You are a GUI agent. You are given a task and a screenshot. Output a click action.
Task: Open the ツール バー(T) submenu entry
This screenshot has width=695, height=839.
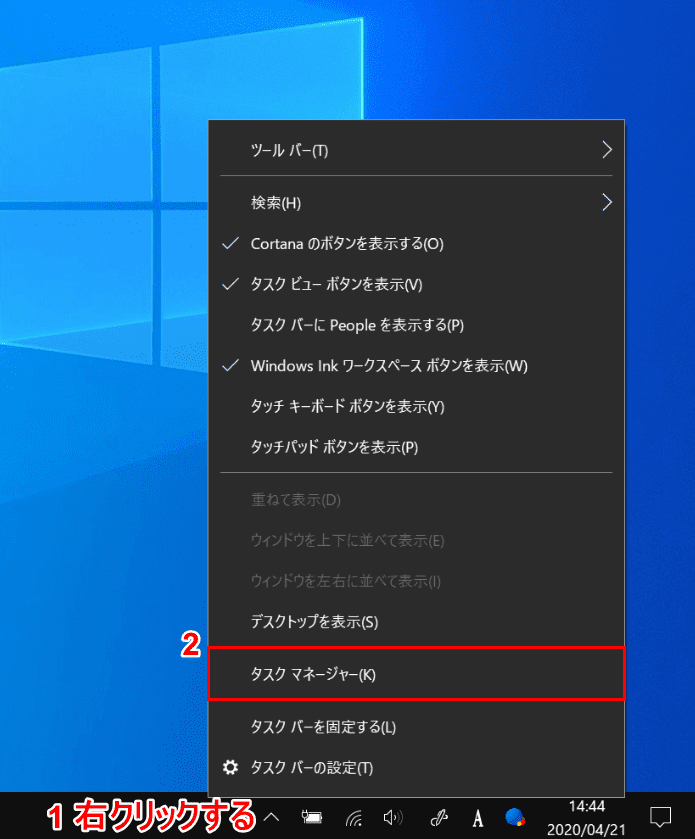click(x=416, y=150)
